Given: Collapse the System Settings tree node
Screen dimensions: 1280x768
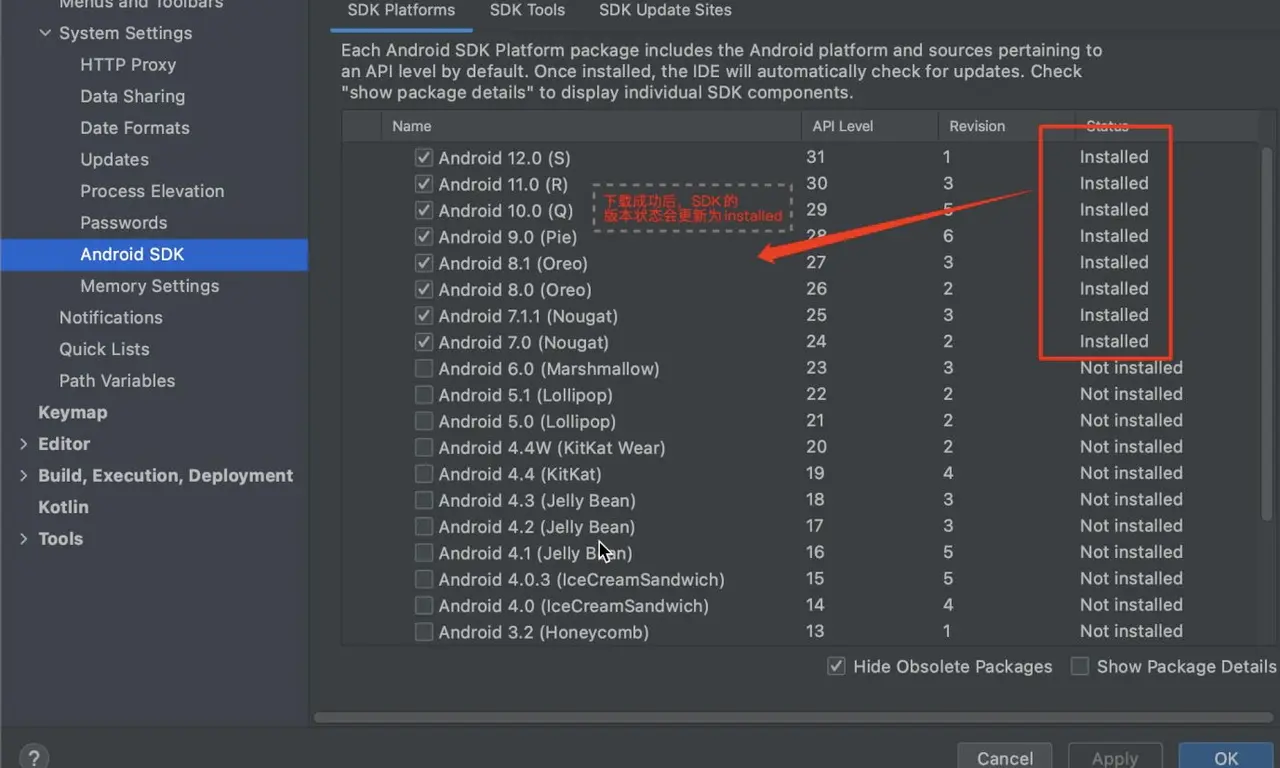Looking at the screenshot, I should point(45,33).
